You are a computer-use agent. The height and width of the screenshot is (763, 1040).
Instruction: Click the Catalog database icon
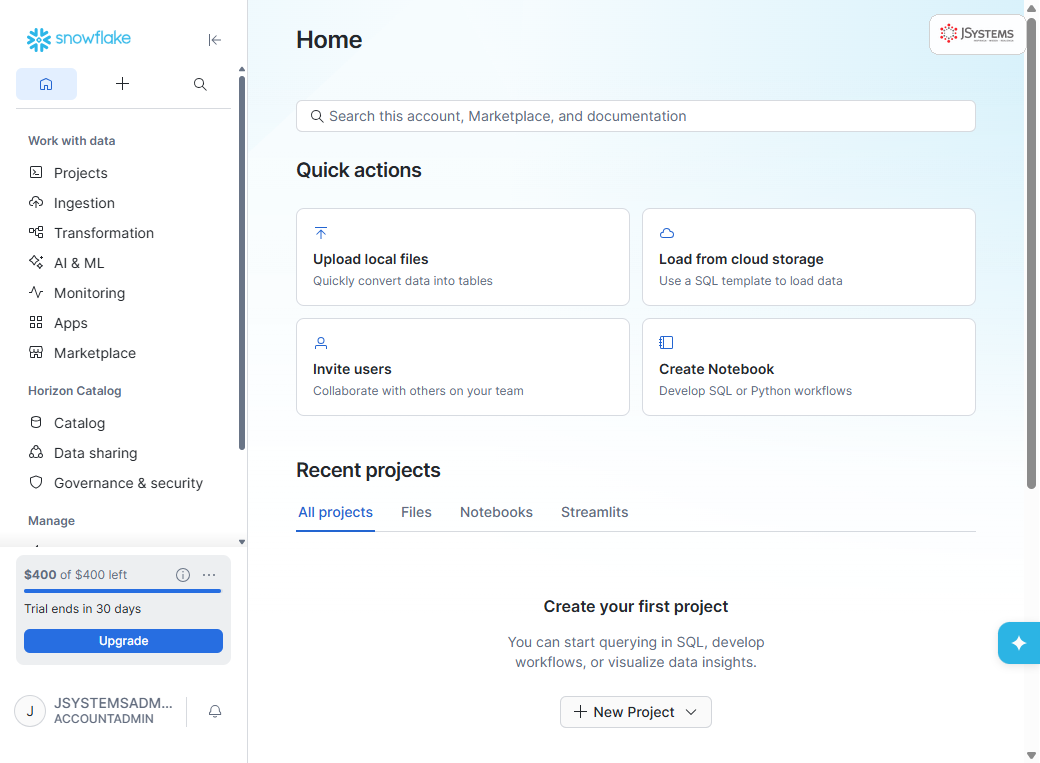[36, 422]
